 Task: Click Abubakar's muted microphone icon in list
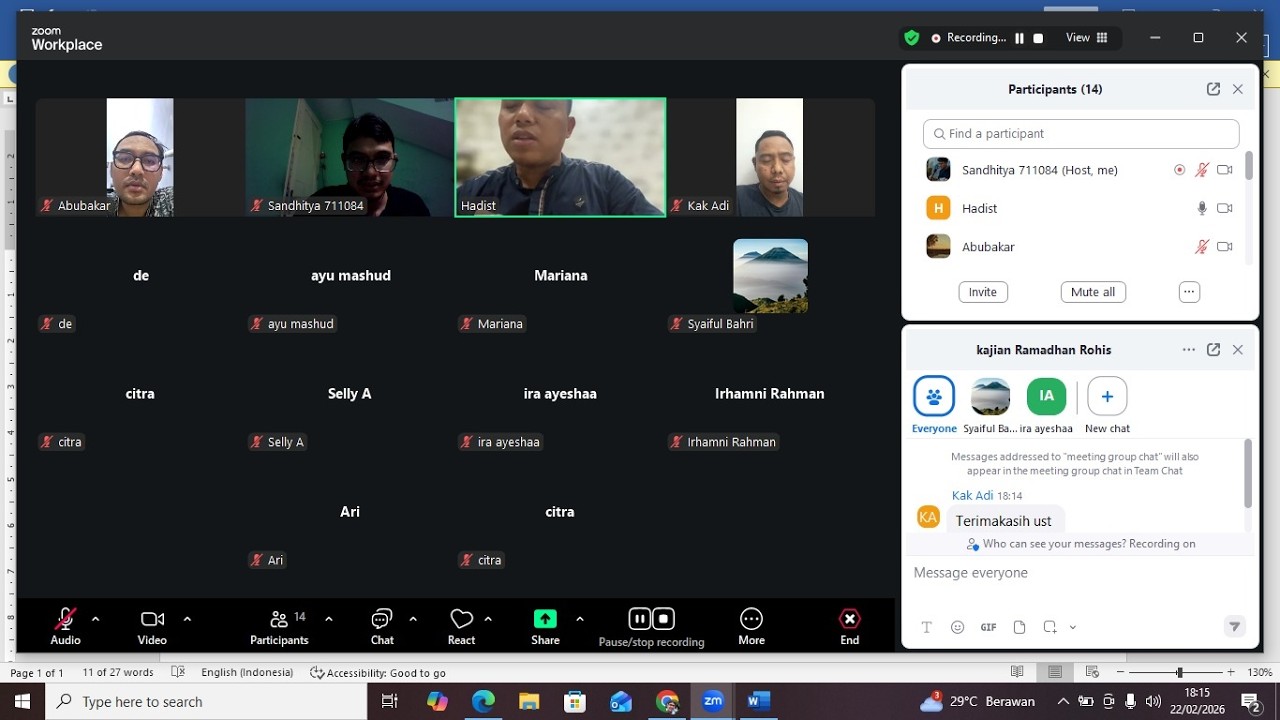point(1202,247)
